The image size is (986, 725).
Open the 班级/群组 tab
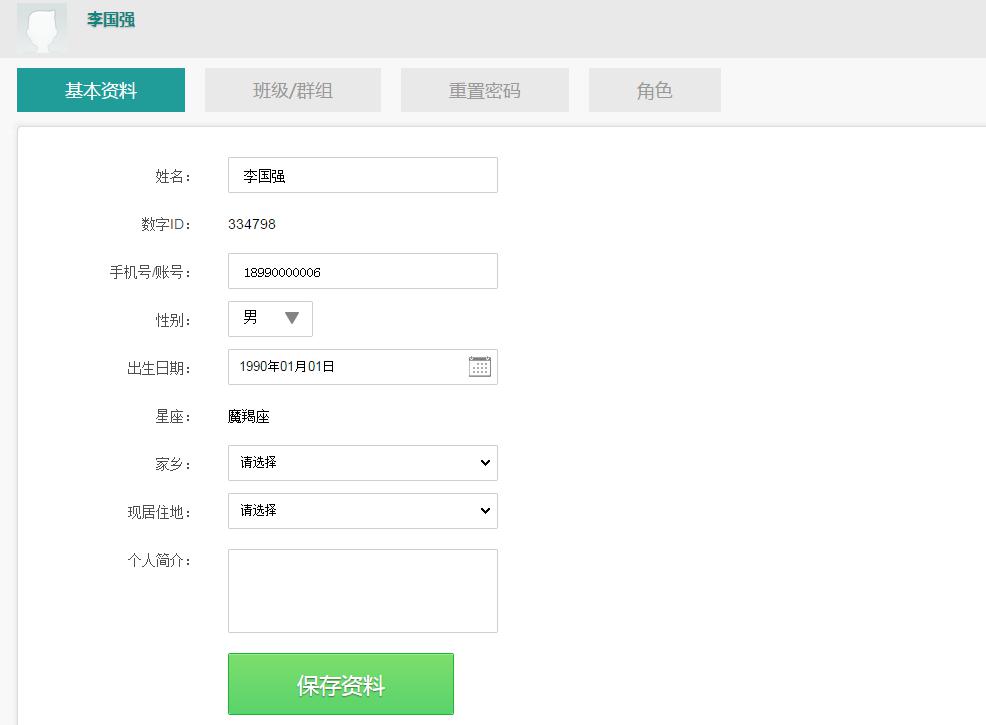pos(292,90)
